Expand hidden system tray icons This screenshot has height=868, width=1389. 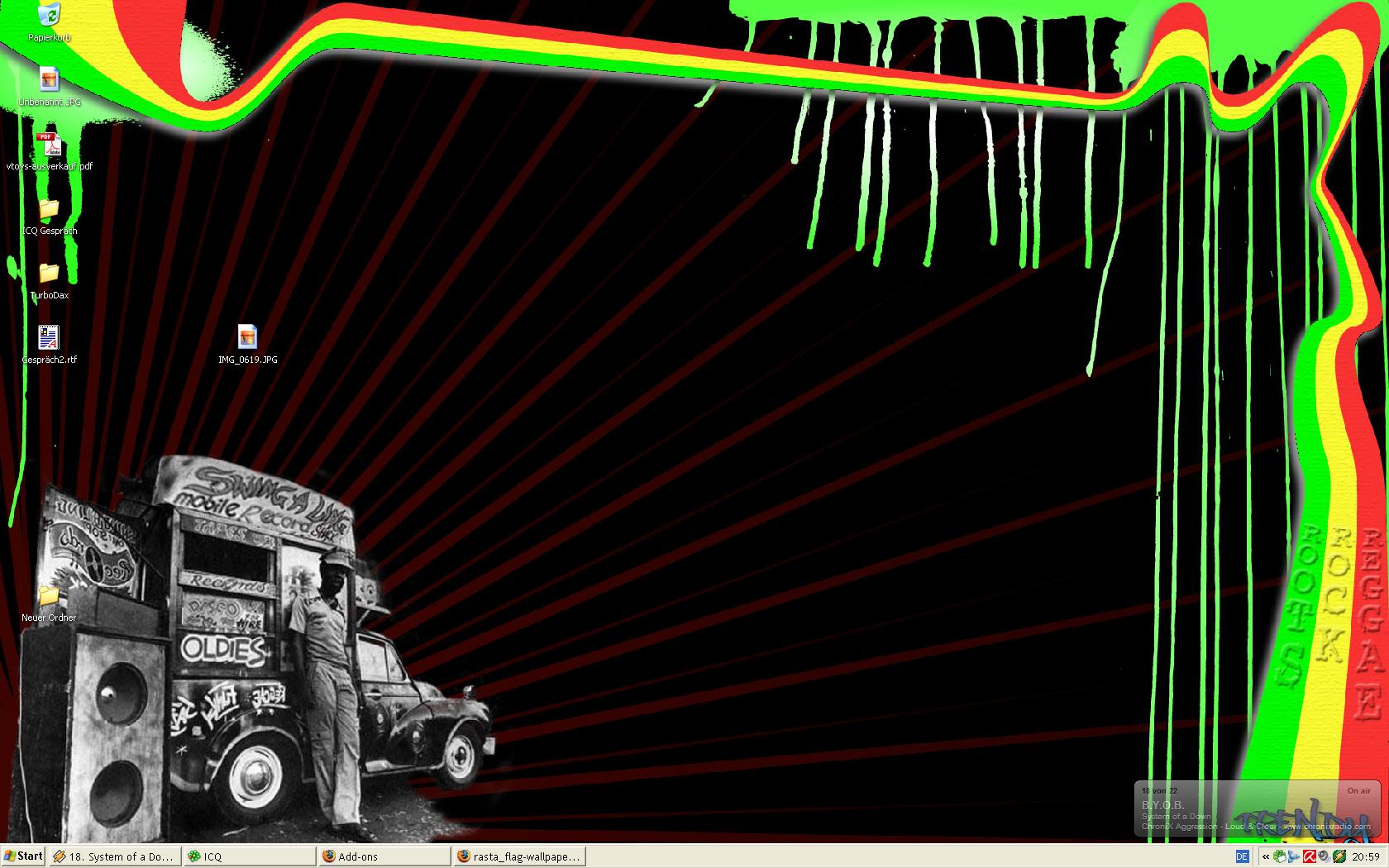point(1265,856)
